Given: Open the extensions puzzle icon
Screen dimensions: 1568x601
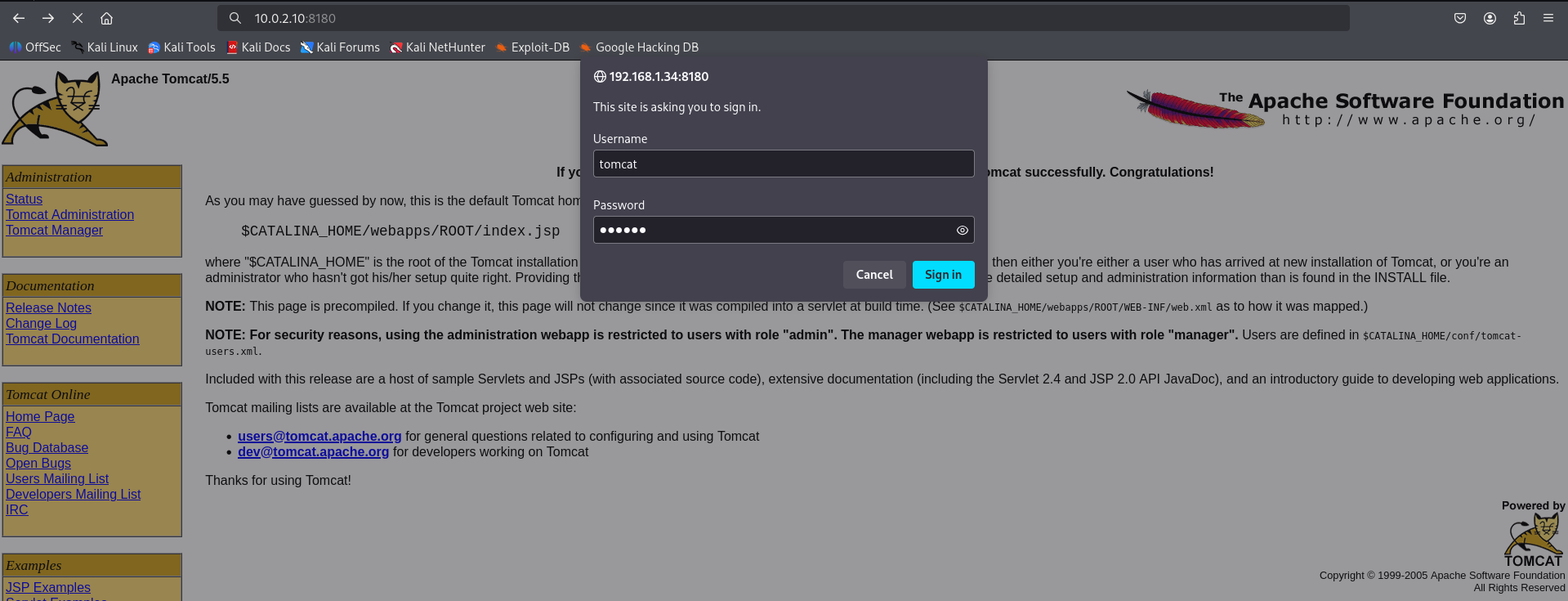Looking at the screenshot, I should [1519, 18].
